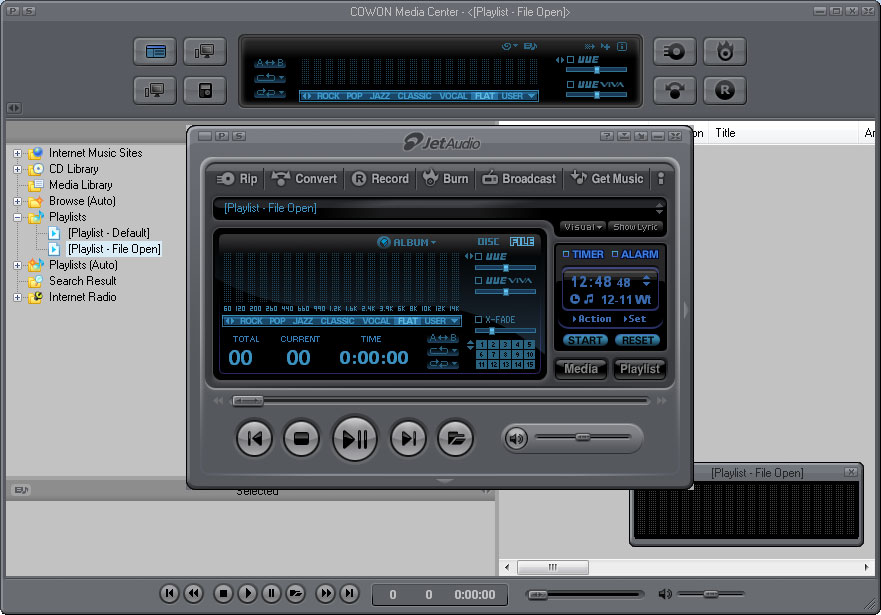Click the fast-forward button in Media Center bottom bar
Screen dimensions: 881x615
click(325, 593)
